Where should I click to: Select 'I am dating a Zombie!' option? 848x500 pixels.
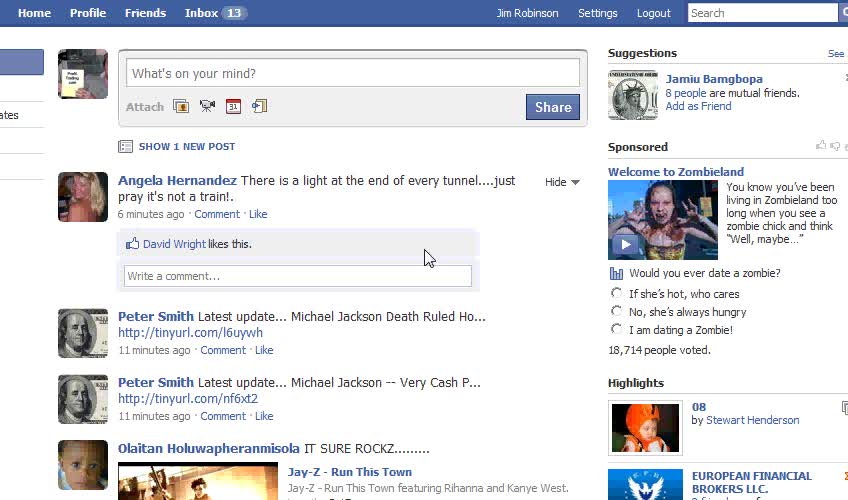coord(616,329)
